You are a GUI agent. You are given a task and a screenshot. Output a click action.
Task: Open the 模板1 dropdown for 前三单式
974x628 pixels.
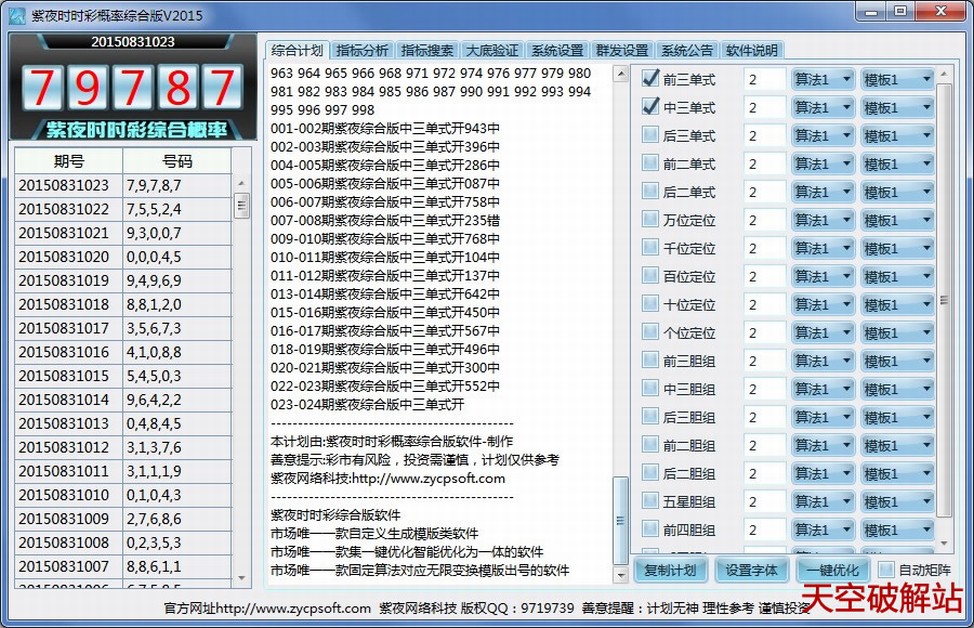[x=897, y=79]
